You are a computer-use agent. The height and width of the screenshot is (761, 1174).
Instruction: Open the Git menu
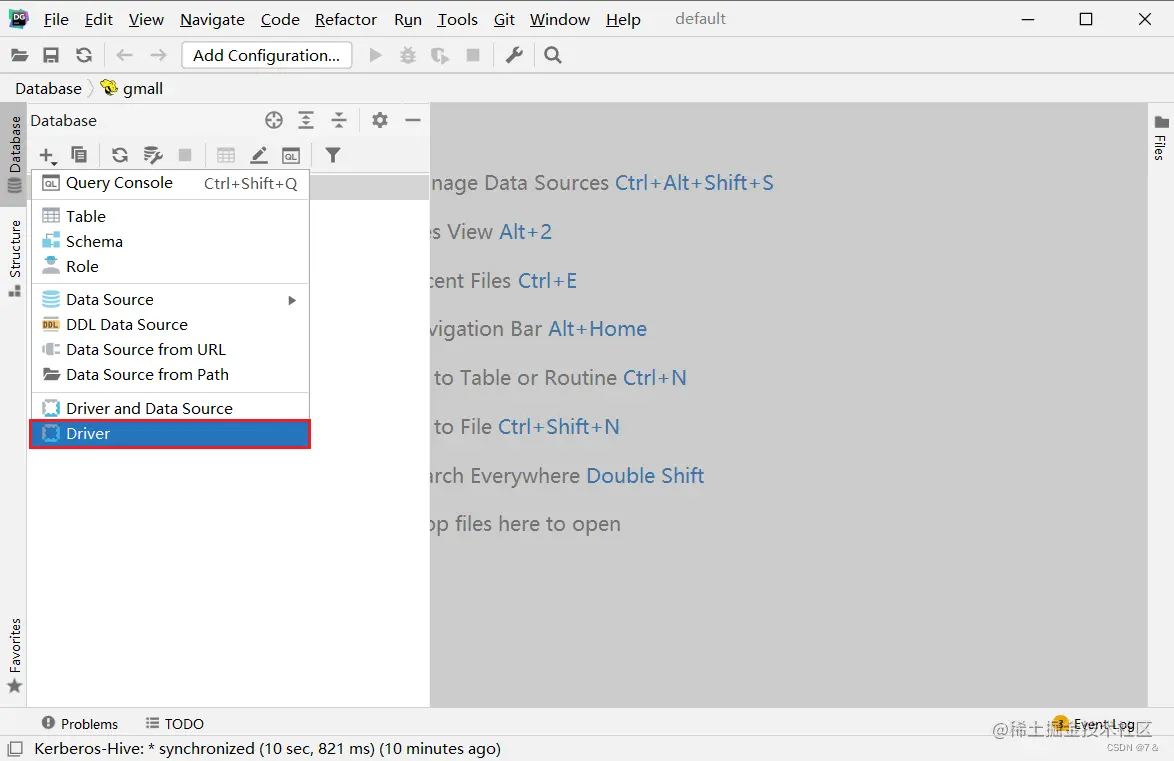(504, 19)
